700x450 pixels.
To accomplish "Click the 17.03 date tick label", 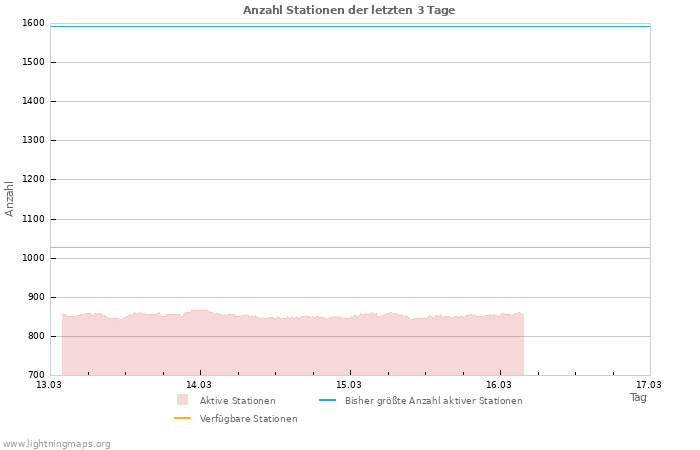I will click(x=649, y=384).
